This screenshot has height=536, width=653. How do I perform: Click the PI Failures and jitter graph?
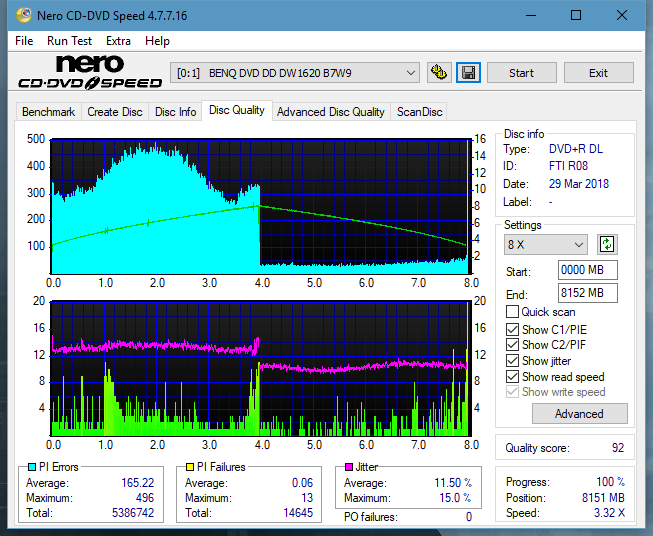pos(261,368)
